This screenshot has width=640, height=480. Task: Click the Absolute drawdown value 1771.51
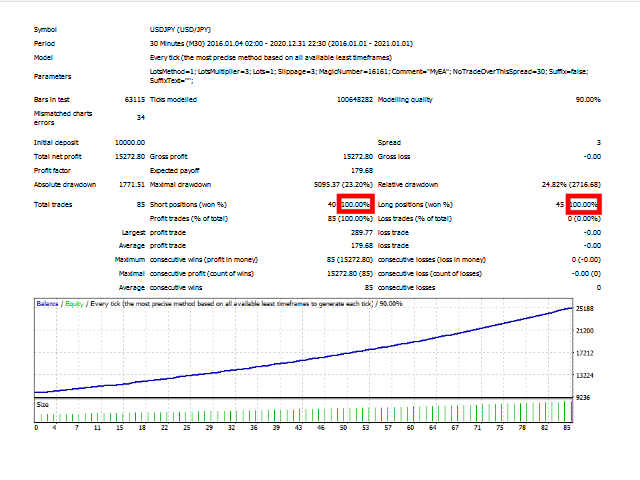pos(132,184)
